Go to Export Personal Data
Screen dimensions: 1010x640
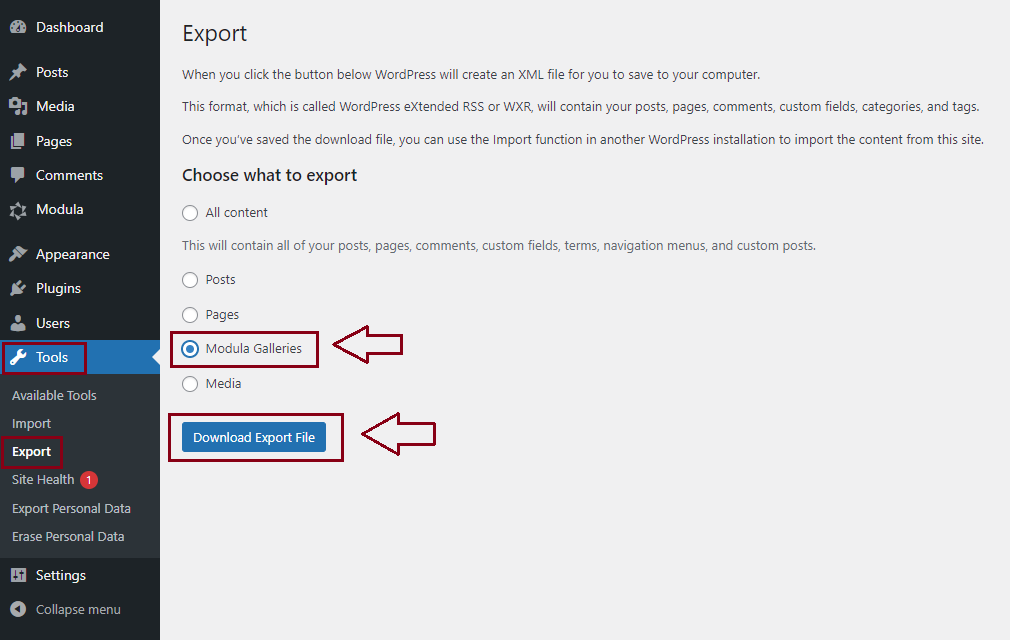coord(71,508)
